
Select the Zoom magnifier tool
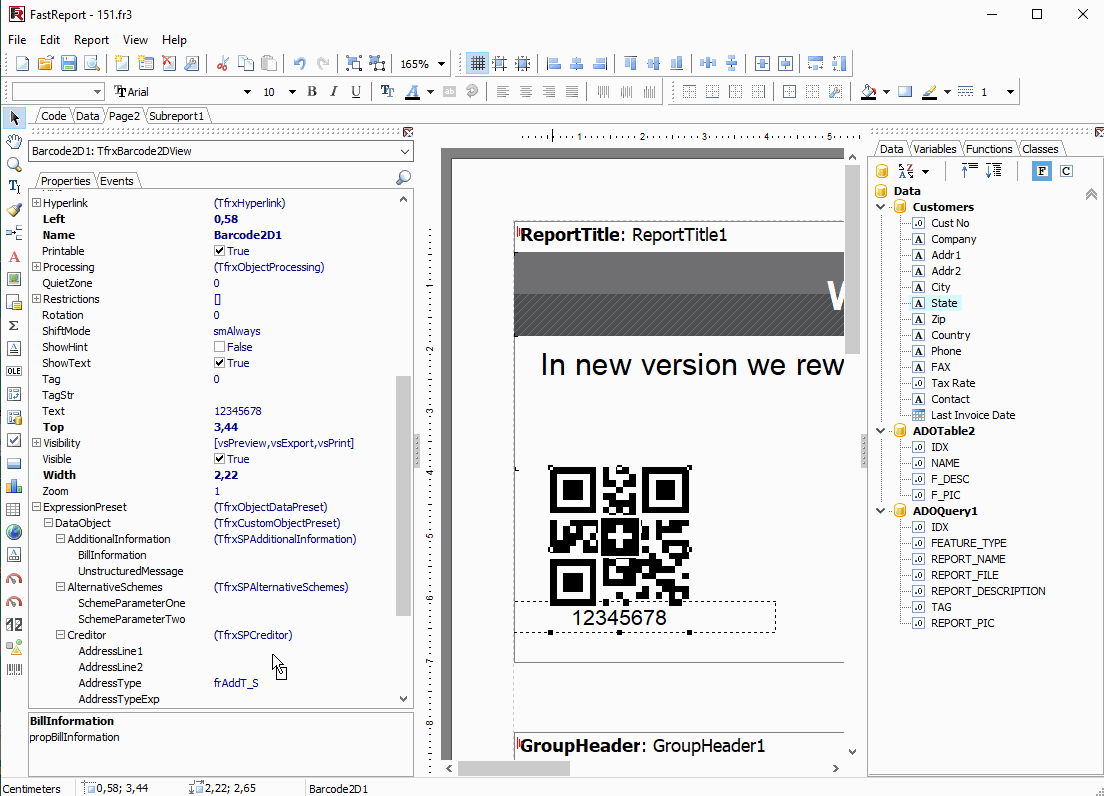tap(14, 164)
